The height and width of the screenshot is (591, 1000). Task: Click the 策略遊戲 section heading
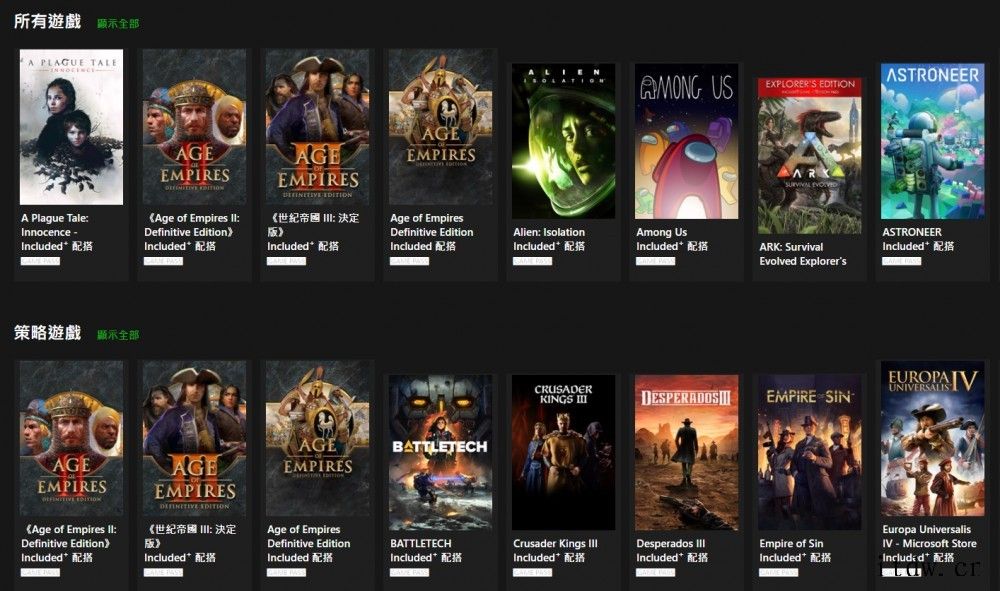click(x=48, y=333)
